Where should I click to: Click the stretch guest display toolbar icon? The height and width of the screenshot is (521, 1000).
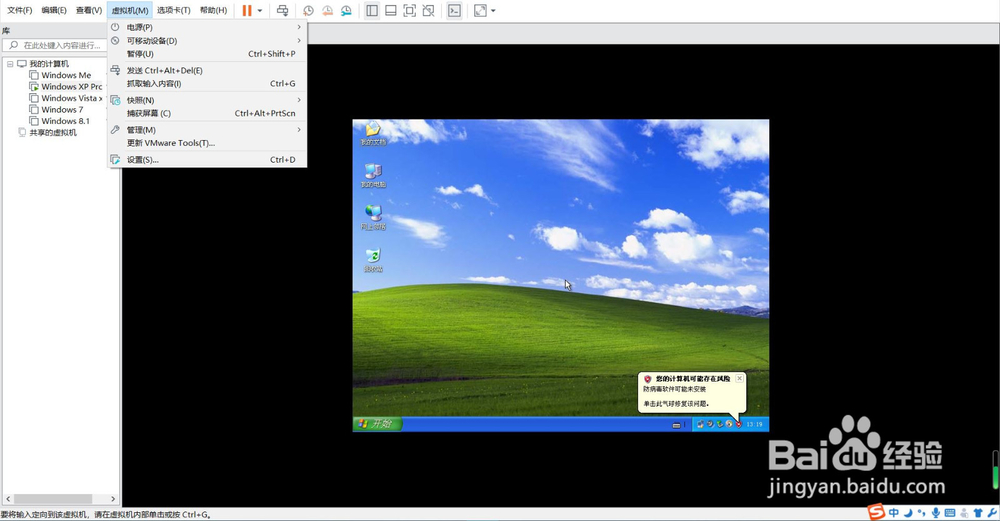click(x=480, y=10)
